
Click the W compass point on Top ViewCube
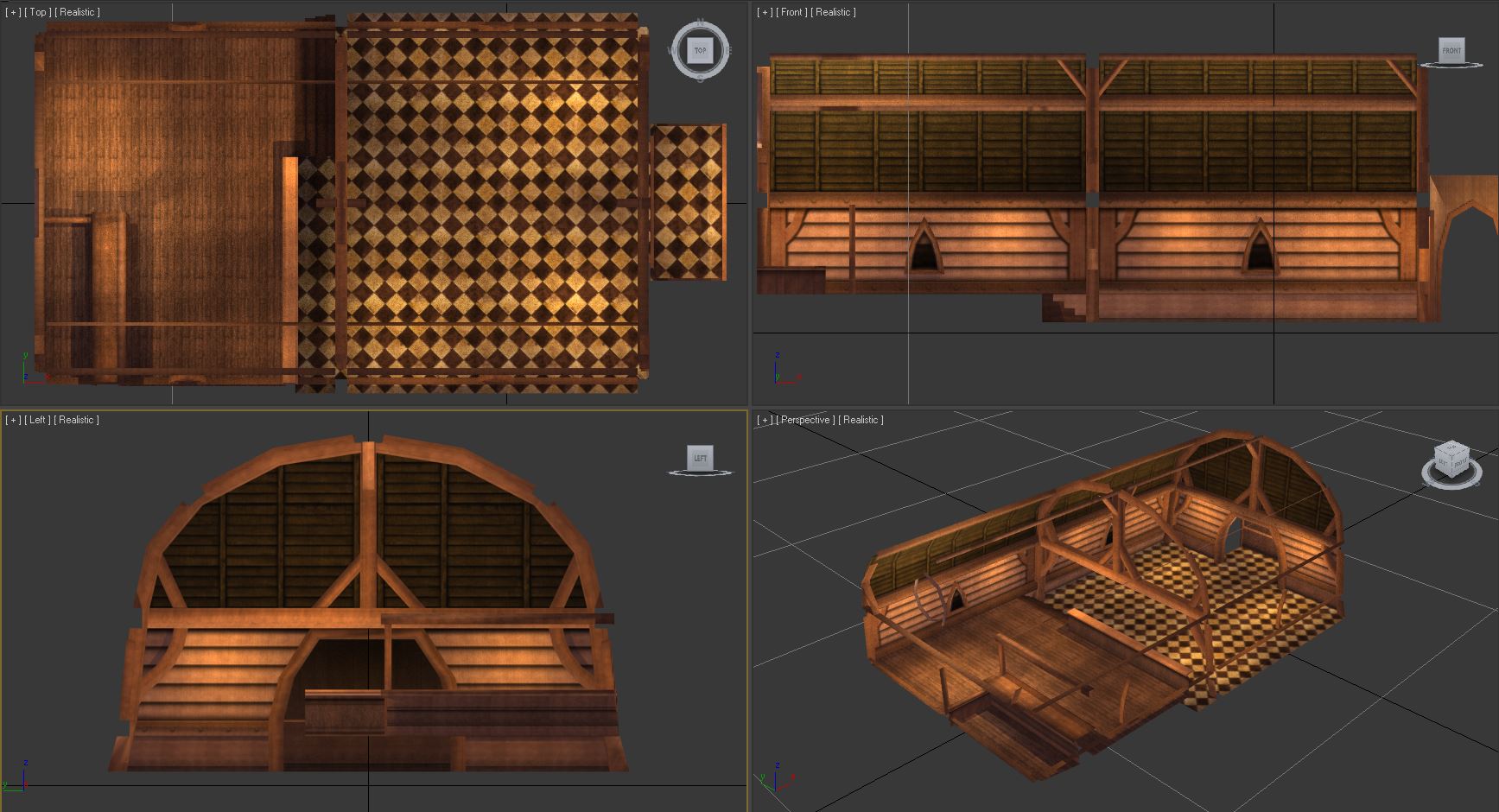[671, 51]
